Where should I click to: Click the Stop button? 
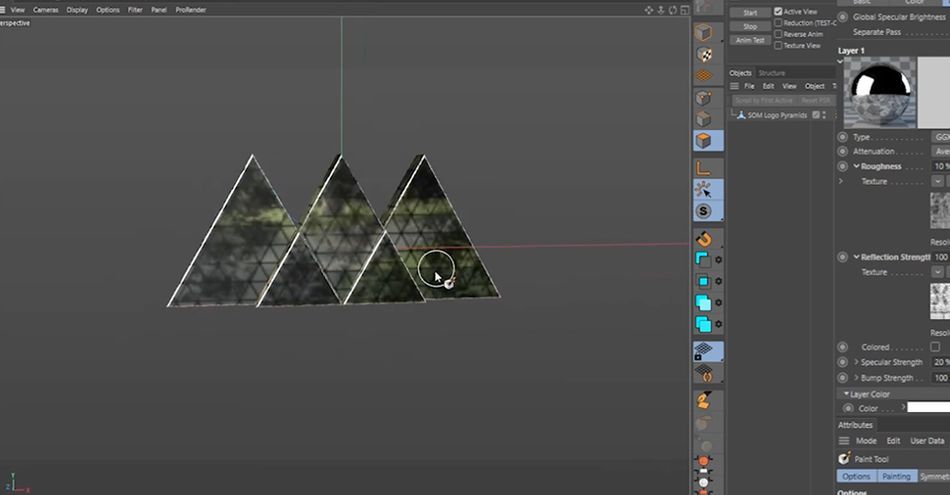750,27
